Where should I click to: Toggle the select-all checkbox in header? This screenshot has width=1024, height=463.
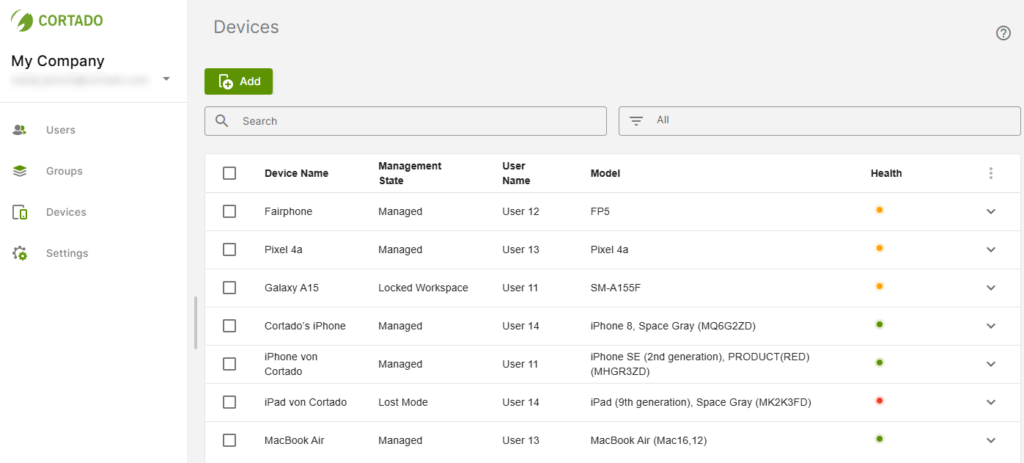pyautogui.click(x=230, y=173)
